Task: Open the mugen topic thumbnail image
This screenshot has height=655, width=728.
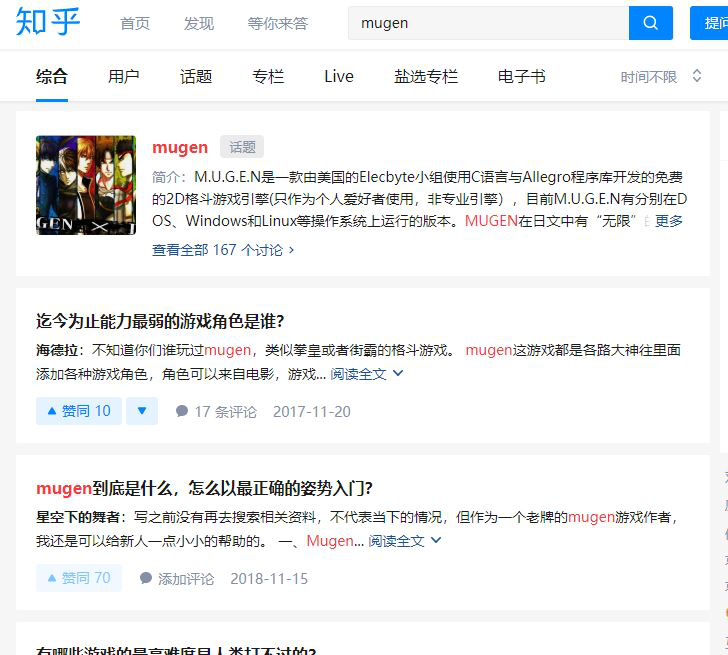Action: (86, 185)
